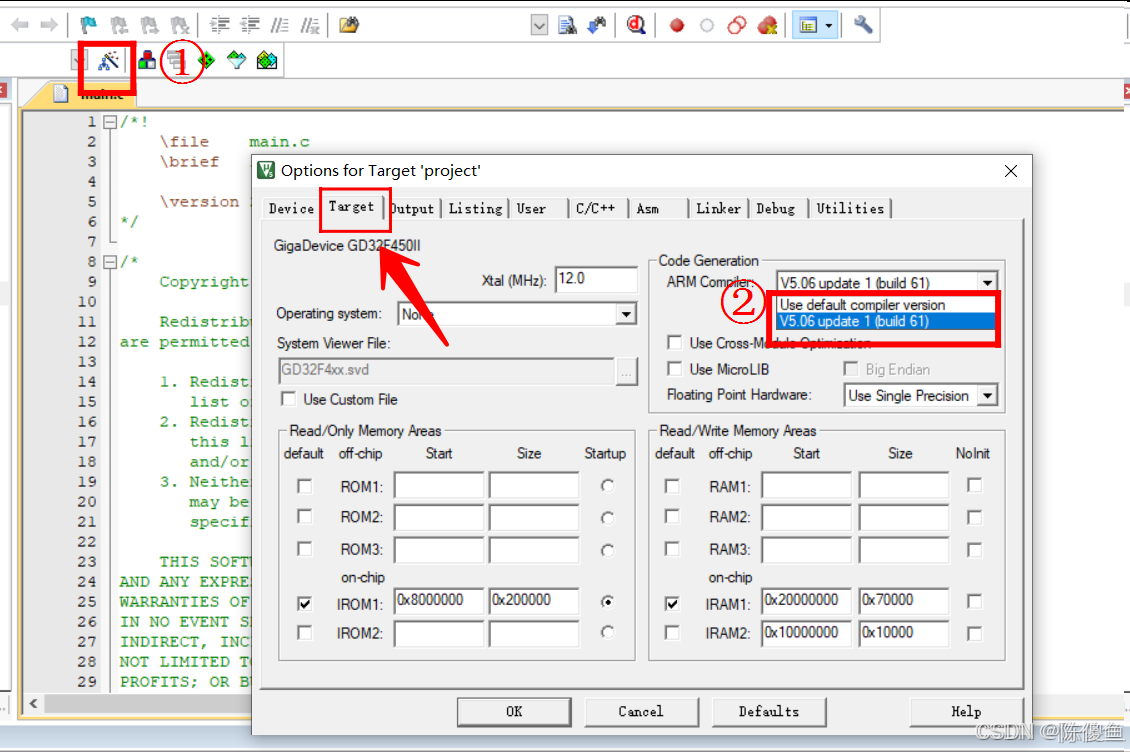Disable all breakpoints with the double red circle icon
This screenshot has width=1130, height=752.
pyautogui.click(x=737, y=26)
